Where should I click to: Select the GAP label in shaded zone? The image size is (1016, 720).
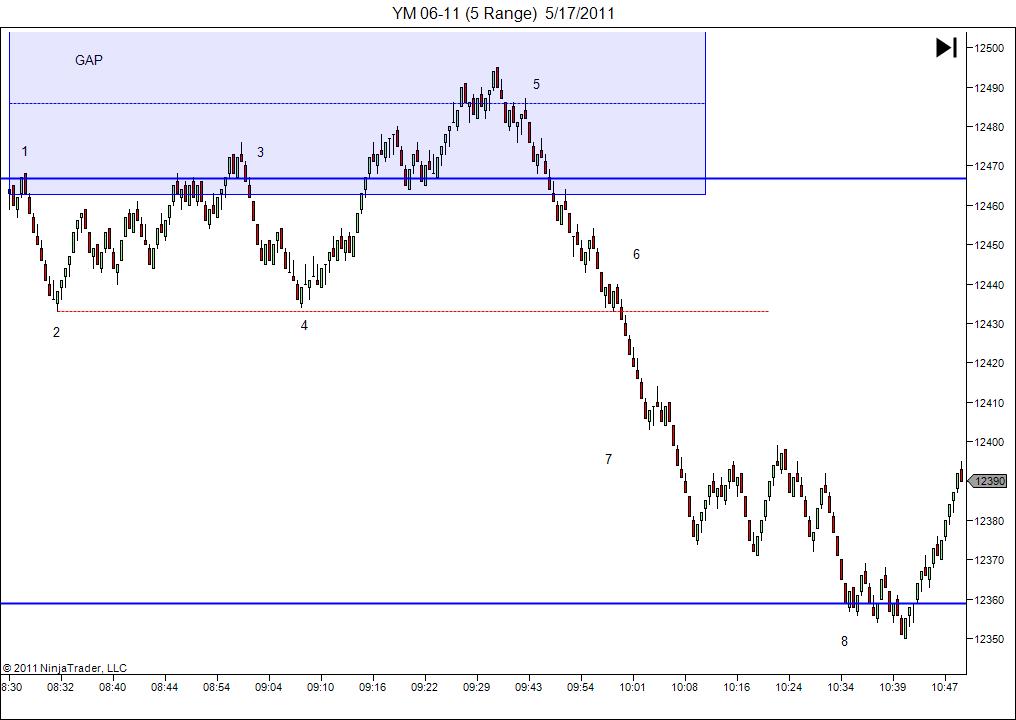[x=89, y=60]
